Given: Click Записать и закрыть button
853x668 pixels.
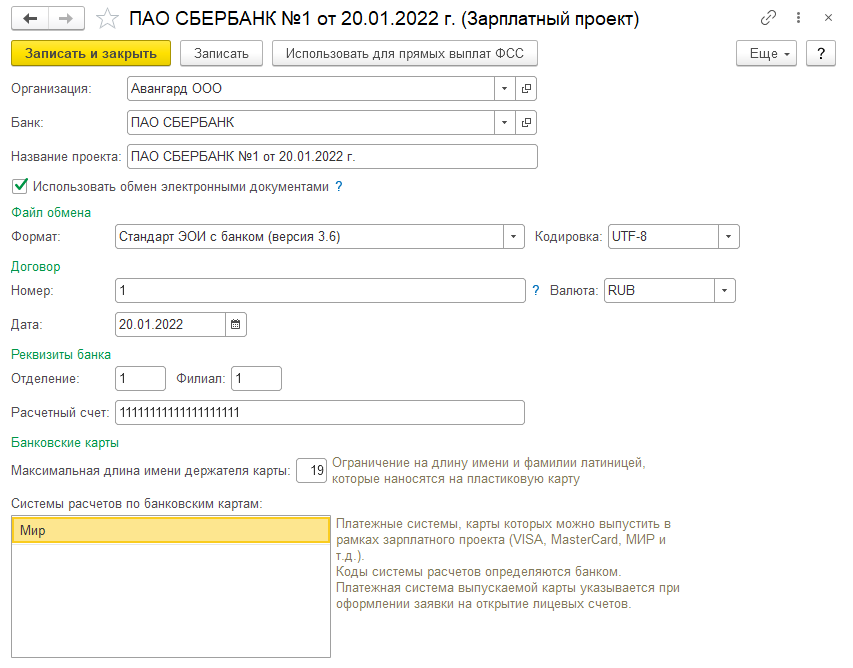Looking at the screenshot, I should pos(91,53).
